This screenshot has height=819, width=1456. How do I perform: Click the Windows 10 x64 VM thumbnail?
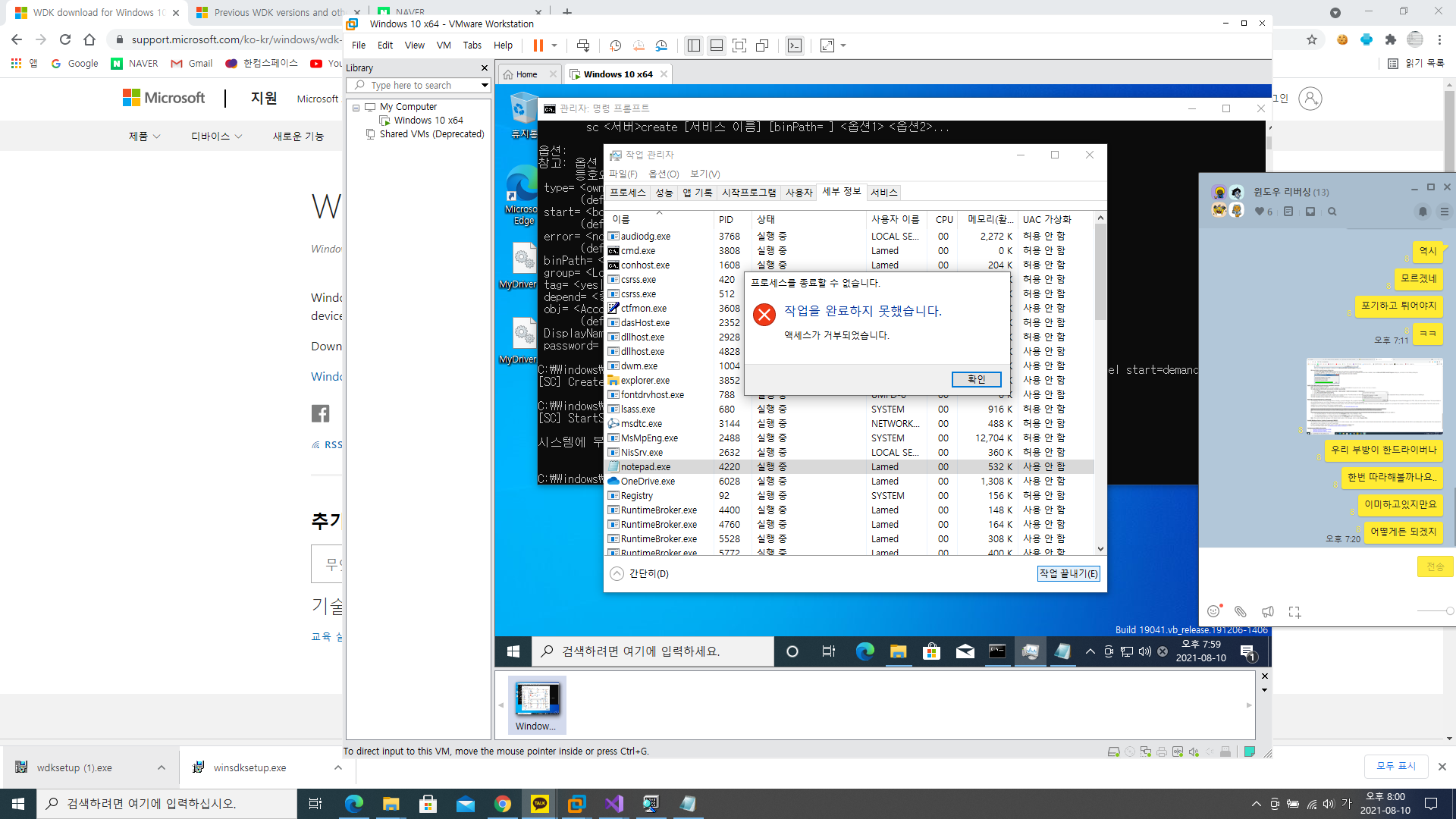537,705
